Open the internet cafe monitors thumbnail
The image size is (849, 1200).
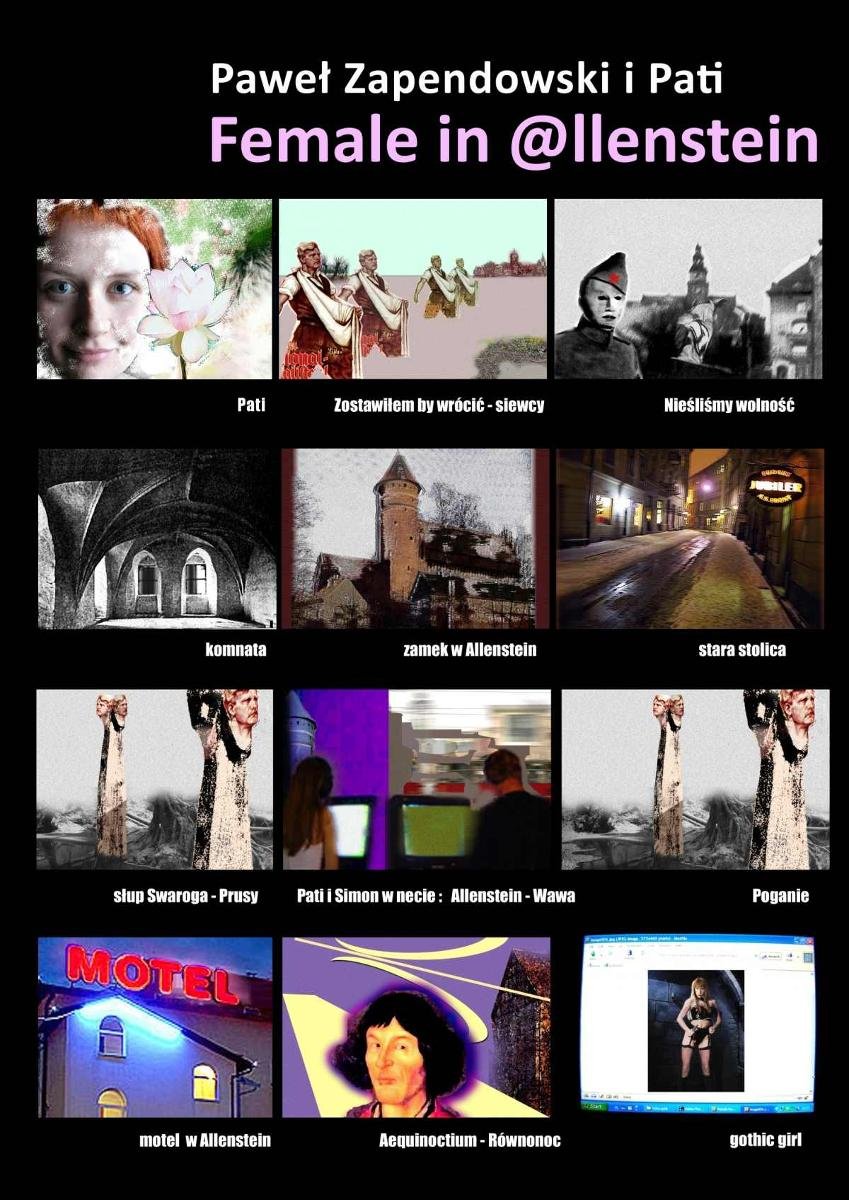[x=418, y=780]
